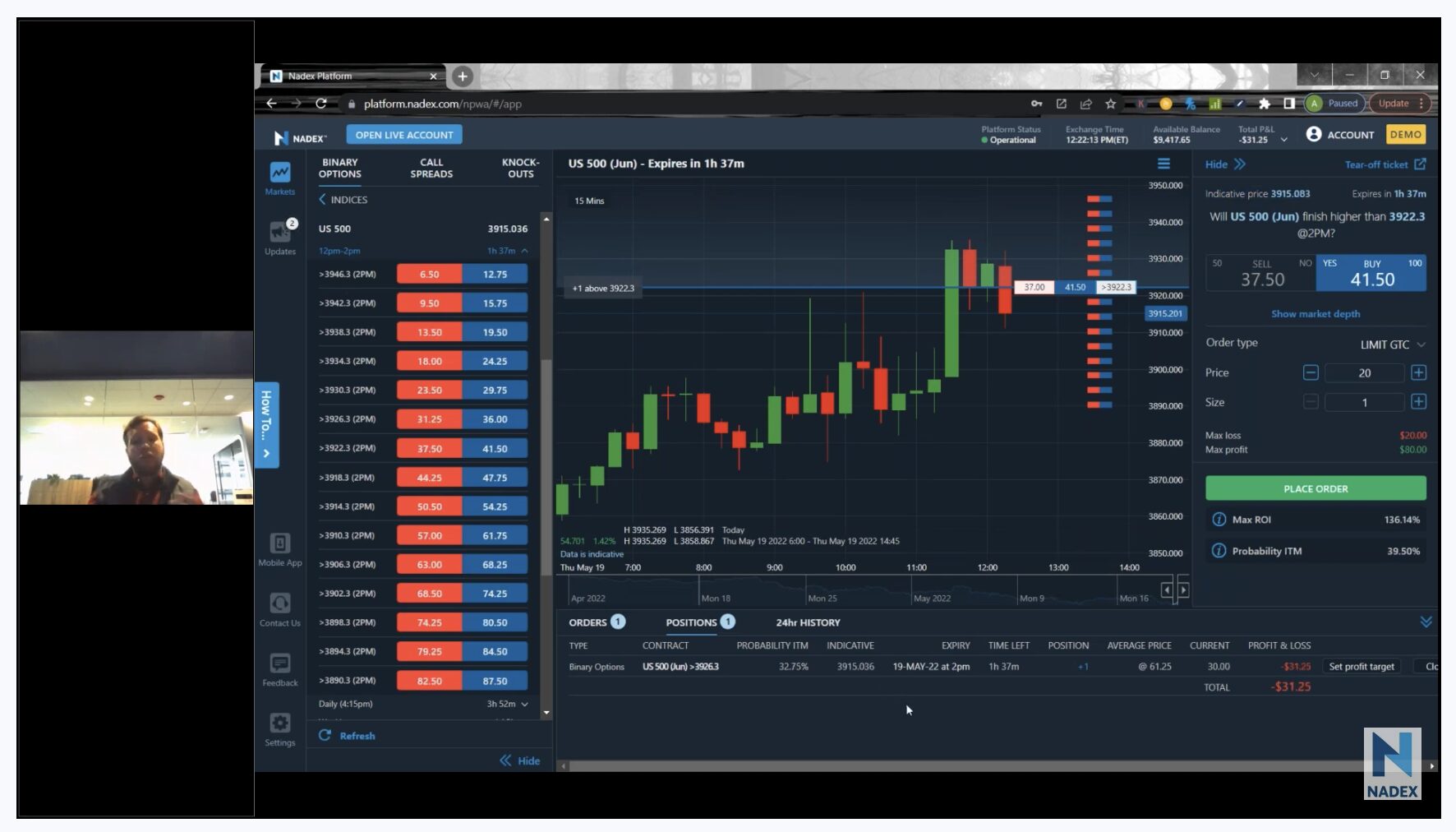Click the Place Order button
Image resolution: width=1456 pixels, height=832 pixels.
click(1315, 488)
